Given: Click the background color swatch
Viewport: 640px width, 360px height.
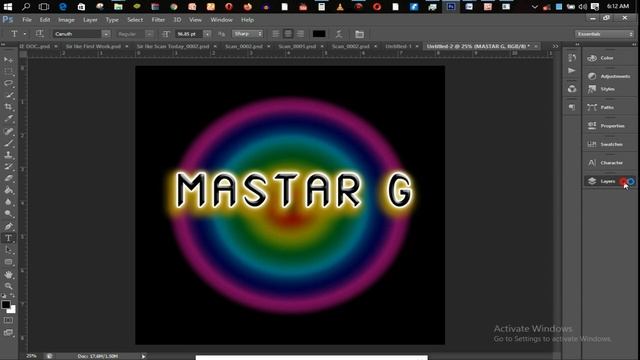Looking at the screenshot, I should click(x=13, y=310).
